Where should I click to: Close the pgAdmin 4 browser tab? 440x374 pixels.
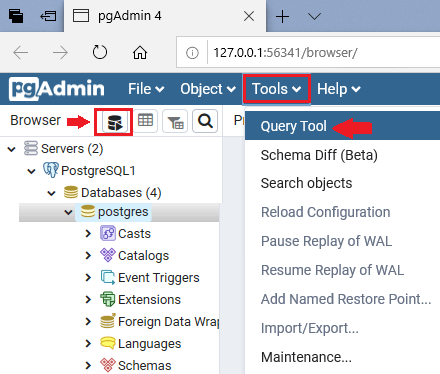click(249, 16)
